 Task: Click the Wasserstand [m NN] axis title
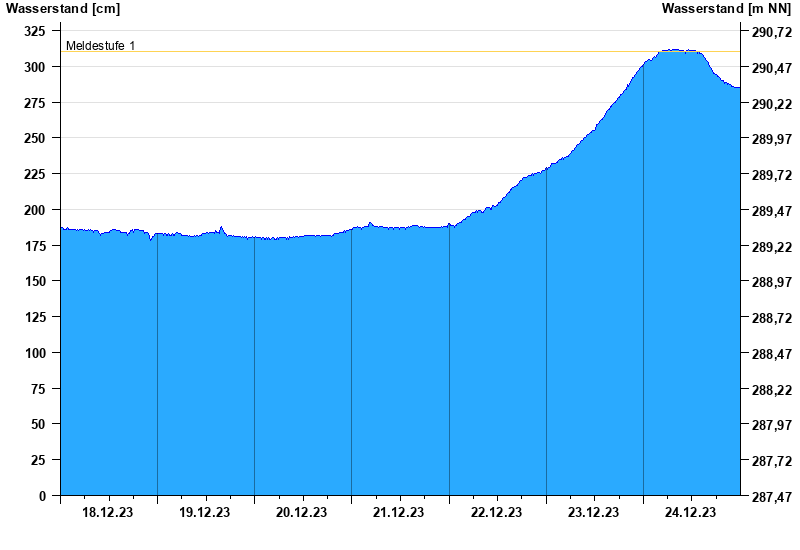coord(730,9)
